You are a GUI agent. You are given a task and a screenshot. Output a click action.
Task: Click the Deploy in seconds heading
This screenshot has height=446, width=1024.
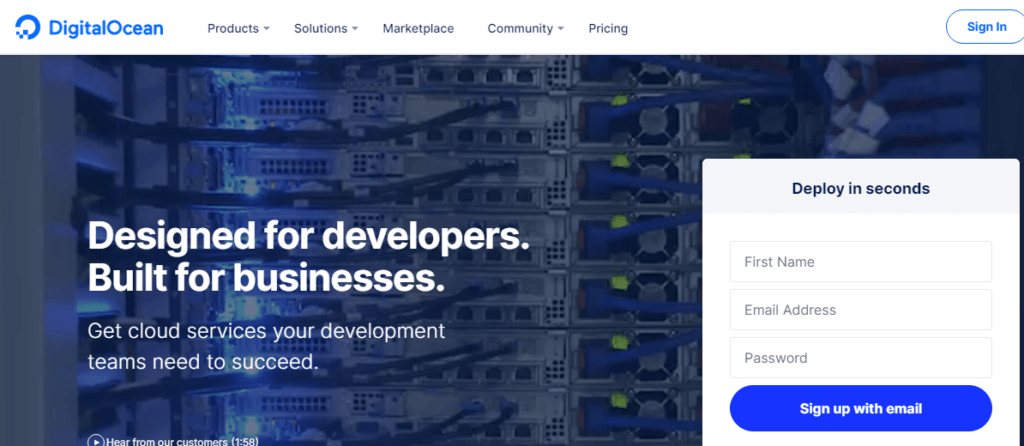tap(860, 188)
